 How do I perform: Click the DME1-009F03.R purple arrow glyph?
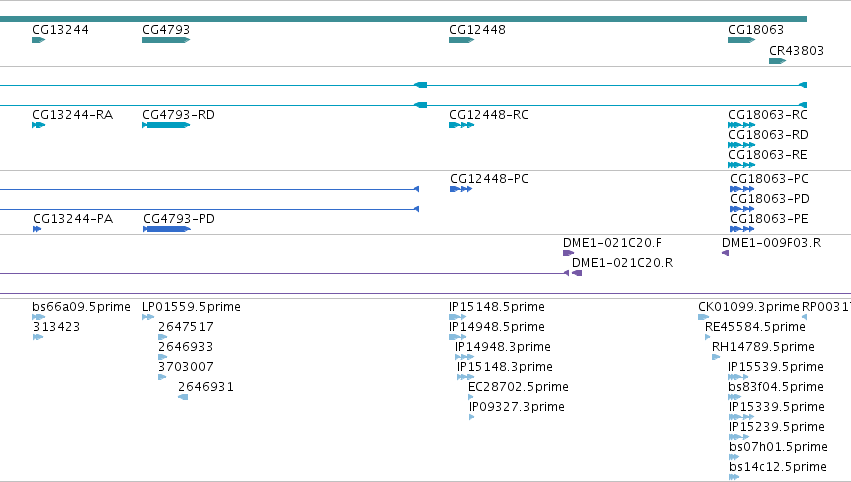(726, 253)
